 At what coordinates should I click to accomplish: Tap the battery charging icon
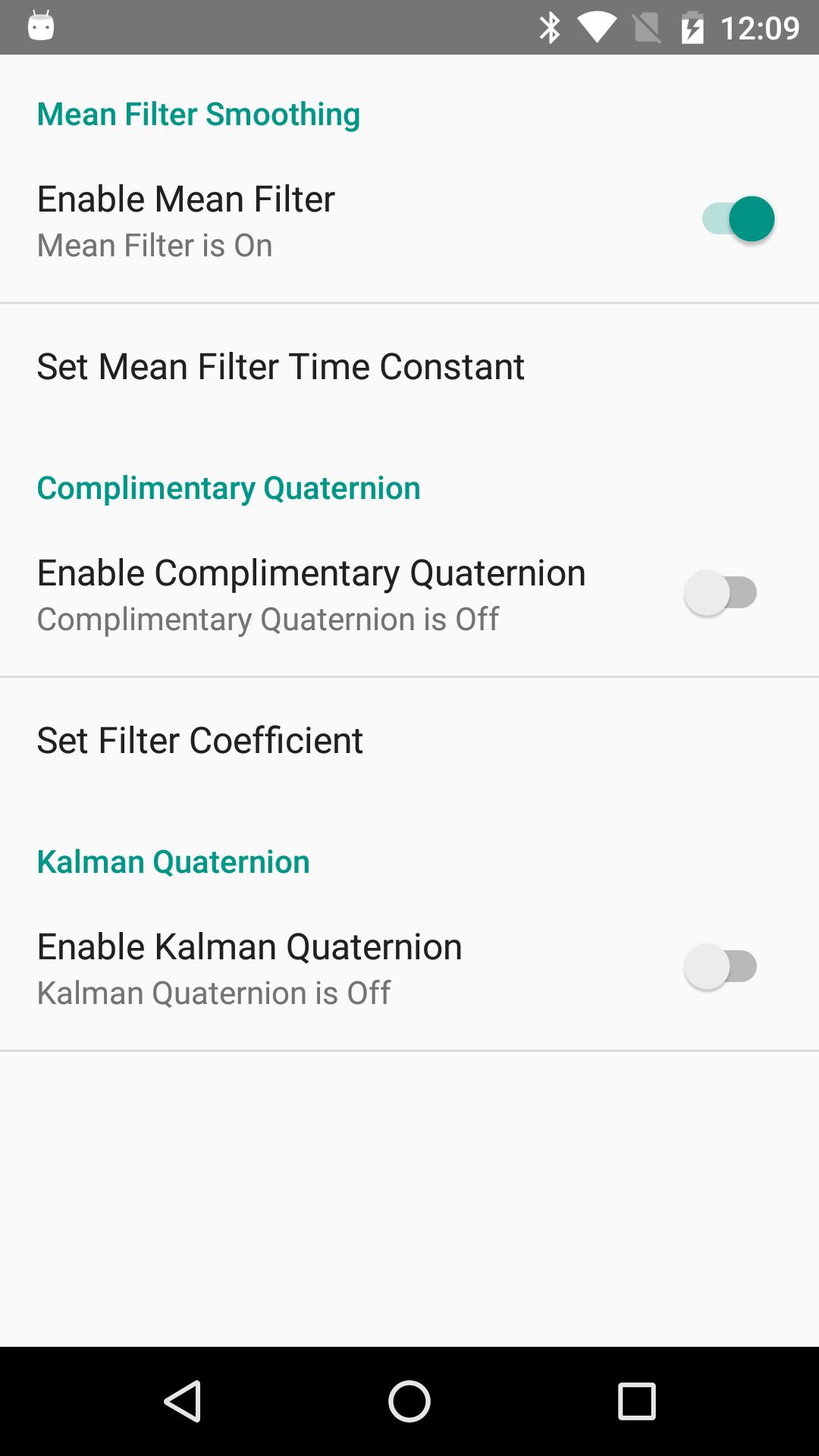(692, 28)
